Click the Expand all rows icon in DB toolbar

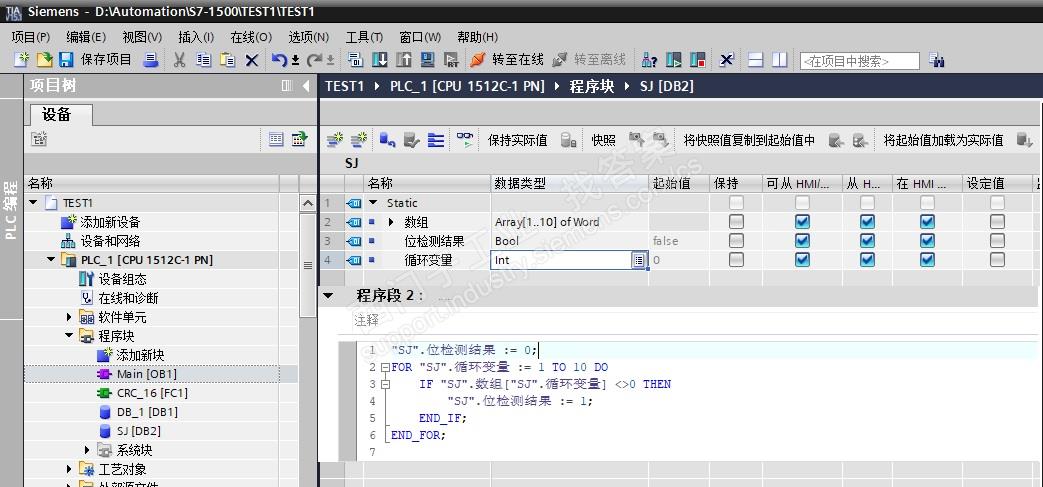click(436, 140)
